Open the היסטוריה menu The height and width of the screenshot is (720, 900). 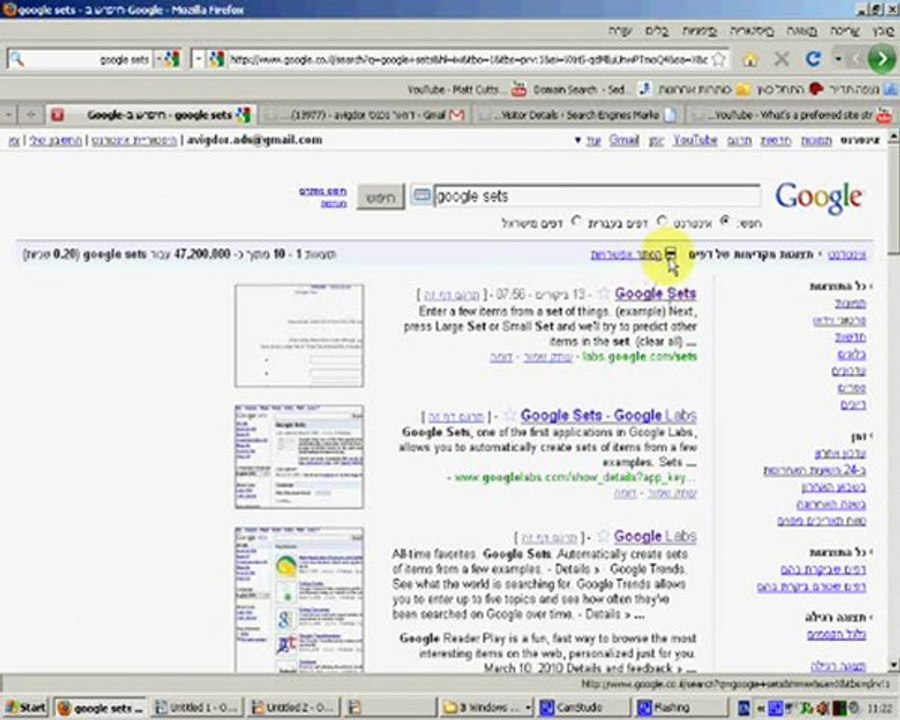point(752,30)
